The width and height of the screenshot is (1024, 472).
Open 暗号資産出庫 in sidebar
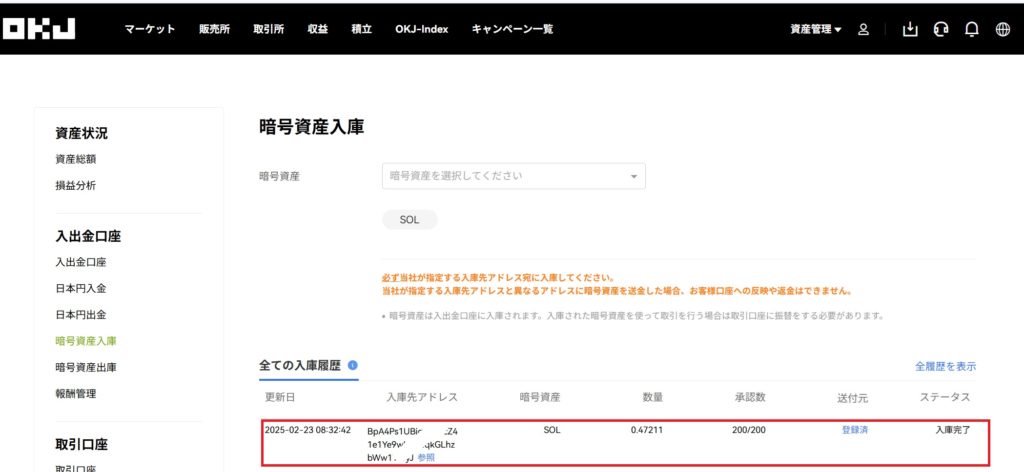click(x=86, y=368)
